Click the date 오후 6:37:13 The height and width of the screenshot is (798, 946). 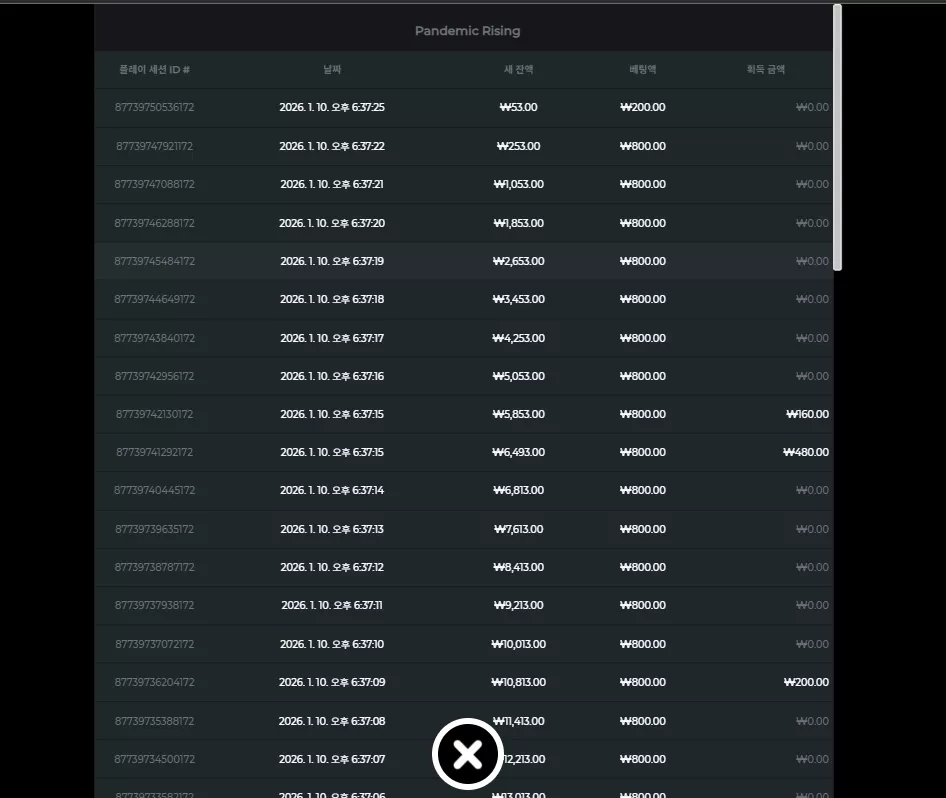pos(332,529)
